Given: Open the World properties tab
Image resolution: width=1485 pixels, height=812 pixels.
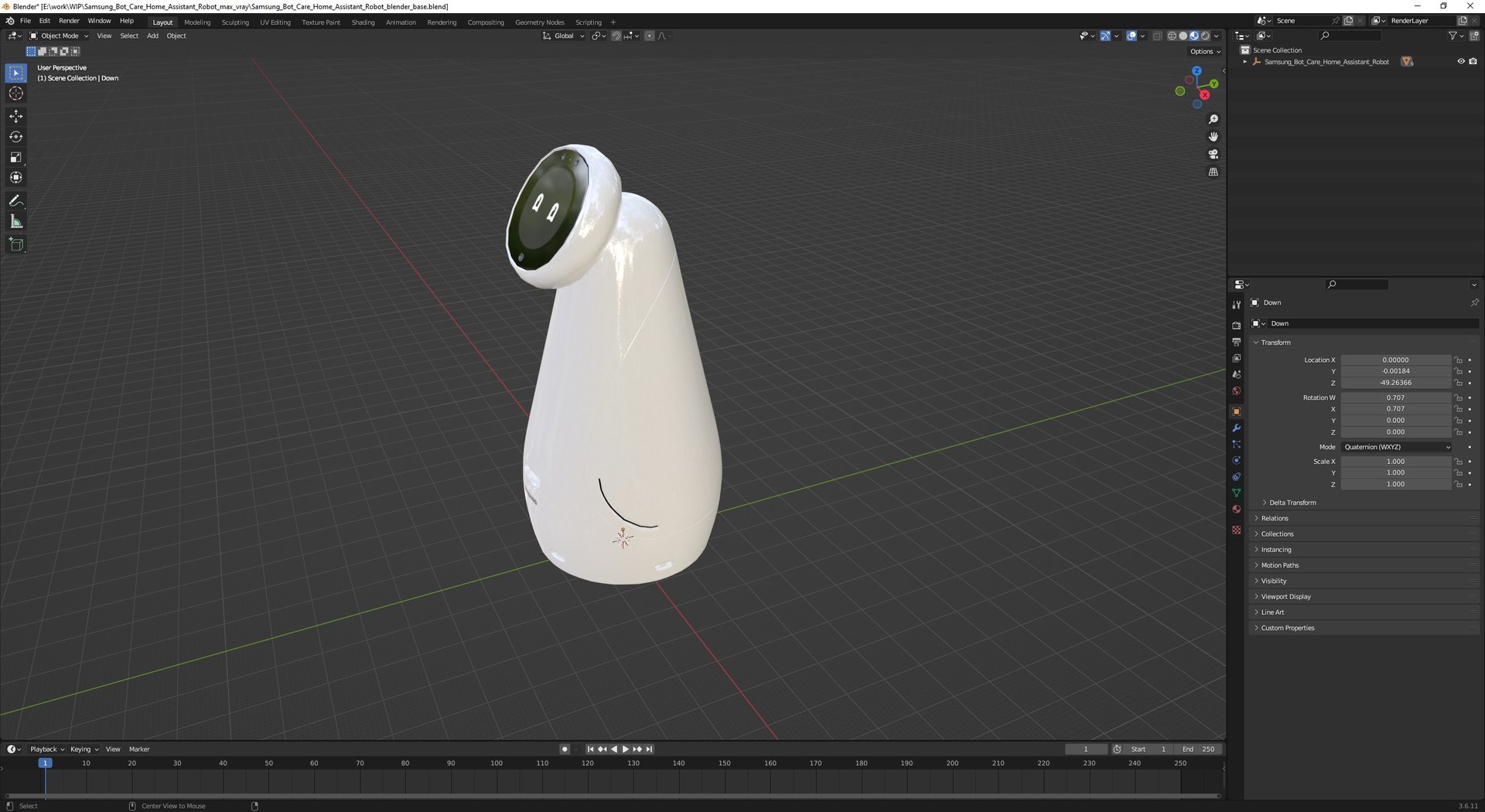Looking at the screenshot, I should coord(1236,391).
